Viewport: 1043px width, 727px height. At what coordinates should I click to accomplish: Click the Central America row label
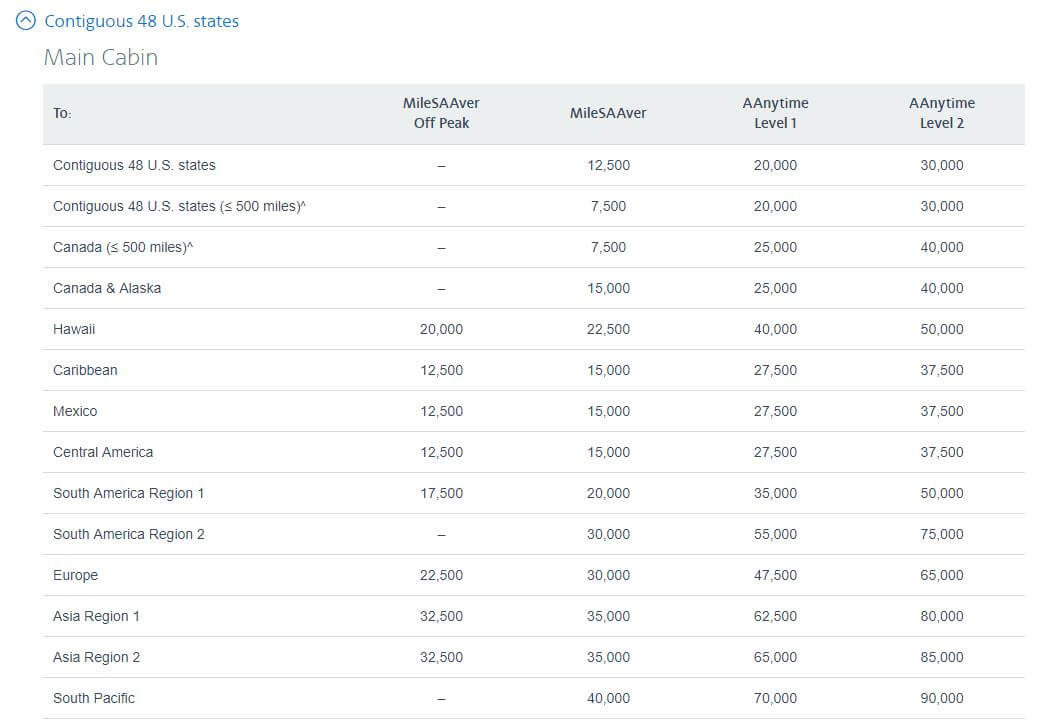pos(103,452)
